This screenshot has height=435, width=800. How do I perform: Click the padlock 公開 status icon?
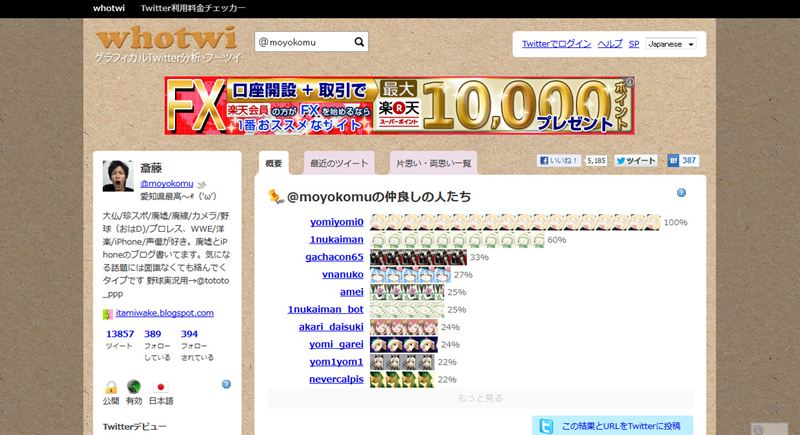[111, 387]
